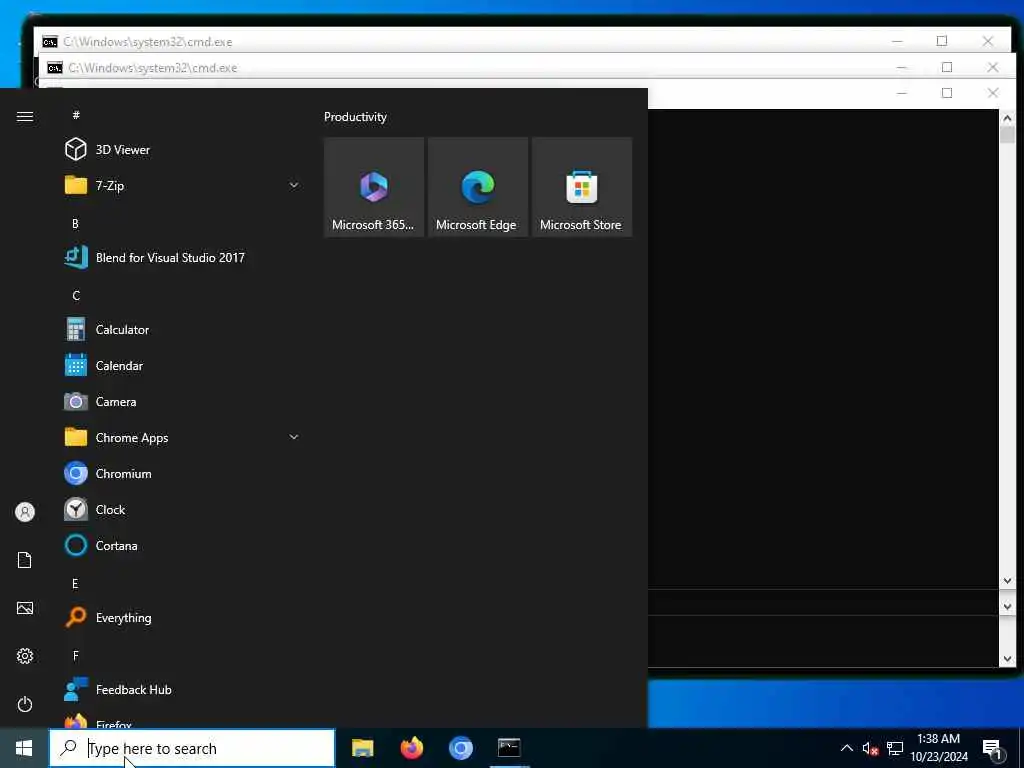Screen dimensions: 1024x768
Task: Launch Blend for Visual Studio 2017
Action: pyautogui.click(x=183, y=257)
